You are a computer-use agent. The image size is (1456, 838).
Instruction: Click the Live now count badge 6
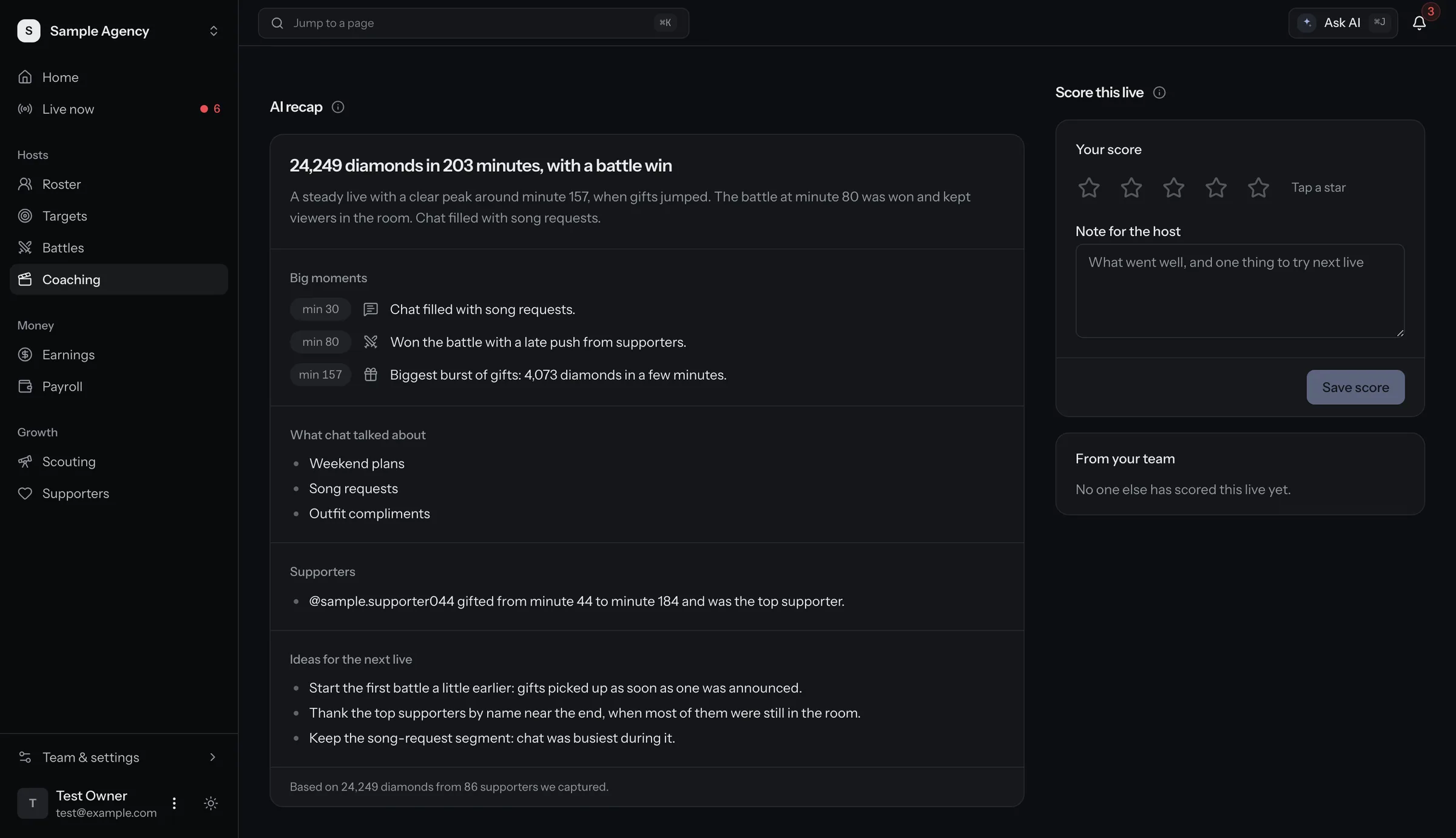(211, 109)
